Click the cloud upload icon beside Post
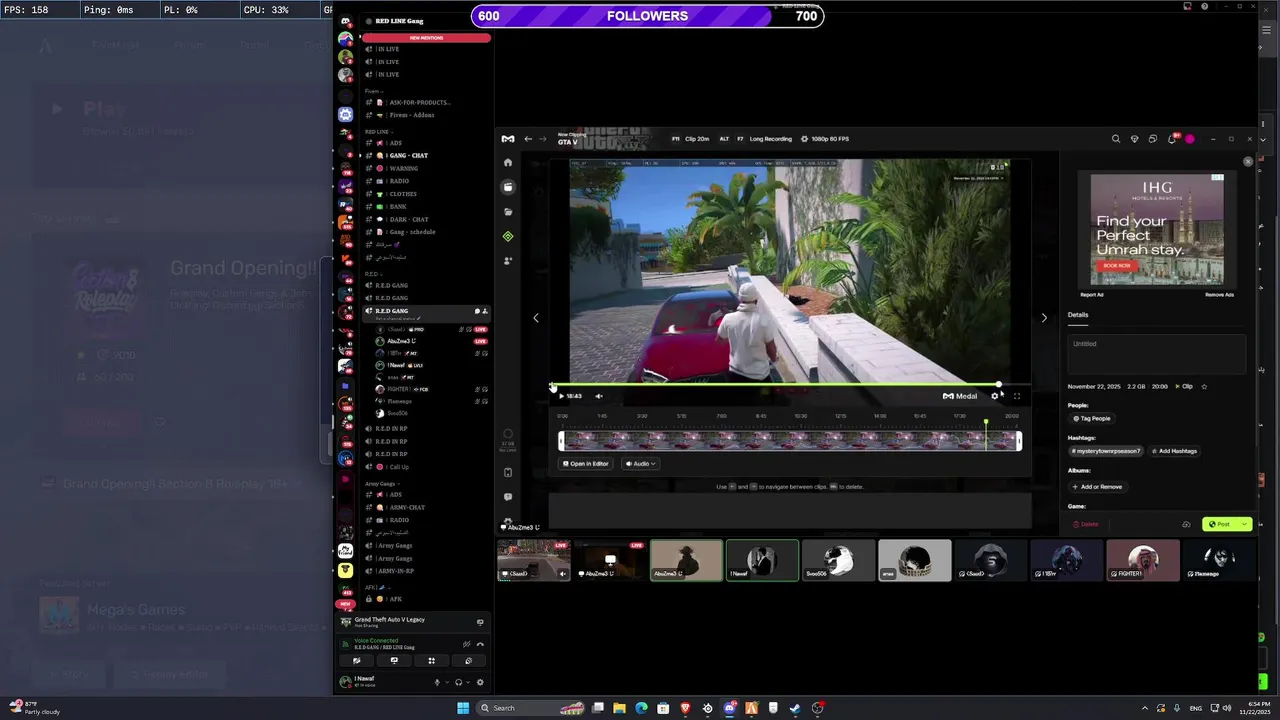Image resolution: width=1280 pixels, height=720 pixels. click(1186, 524)
